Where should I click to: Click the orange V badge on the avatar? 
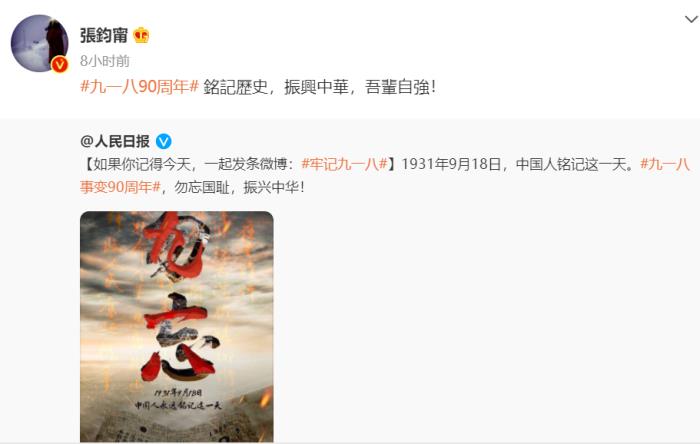(x=60, y=65)
